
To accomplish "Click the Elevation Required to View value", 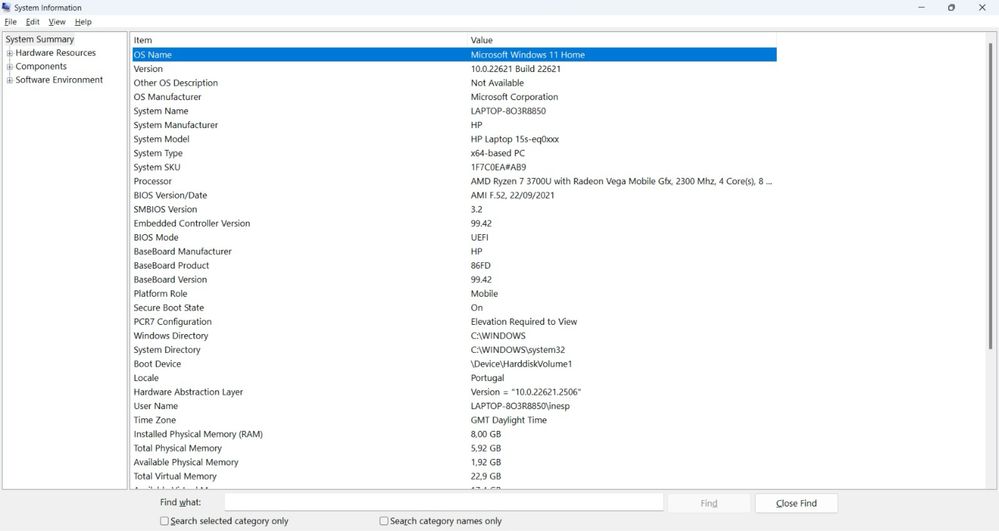I will 524,321.
